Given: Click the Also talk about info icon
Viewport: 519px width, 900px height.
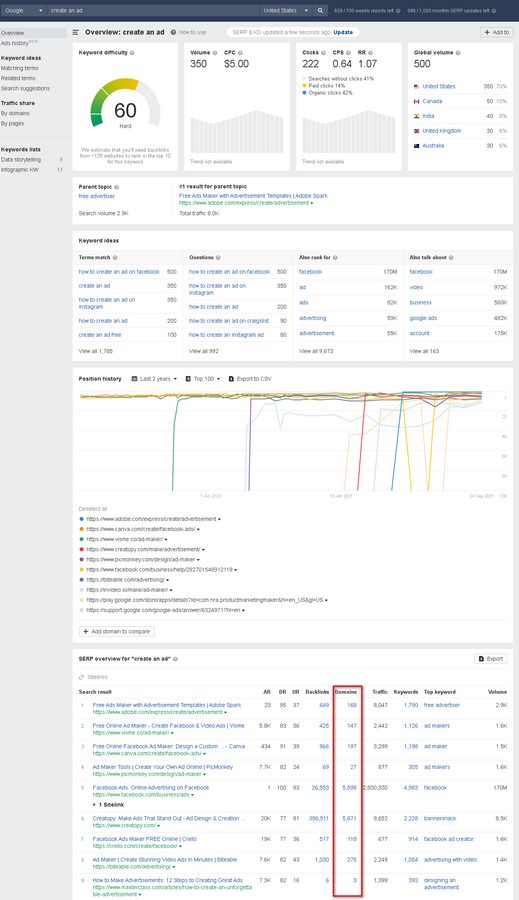Looking at the screenshot, I should 451,258.
